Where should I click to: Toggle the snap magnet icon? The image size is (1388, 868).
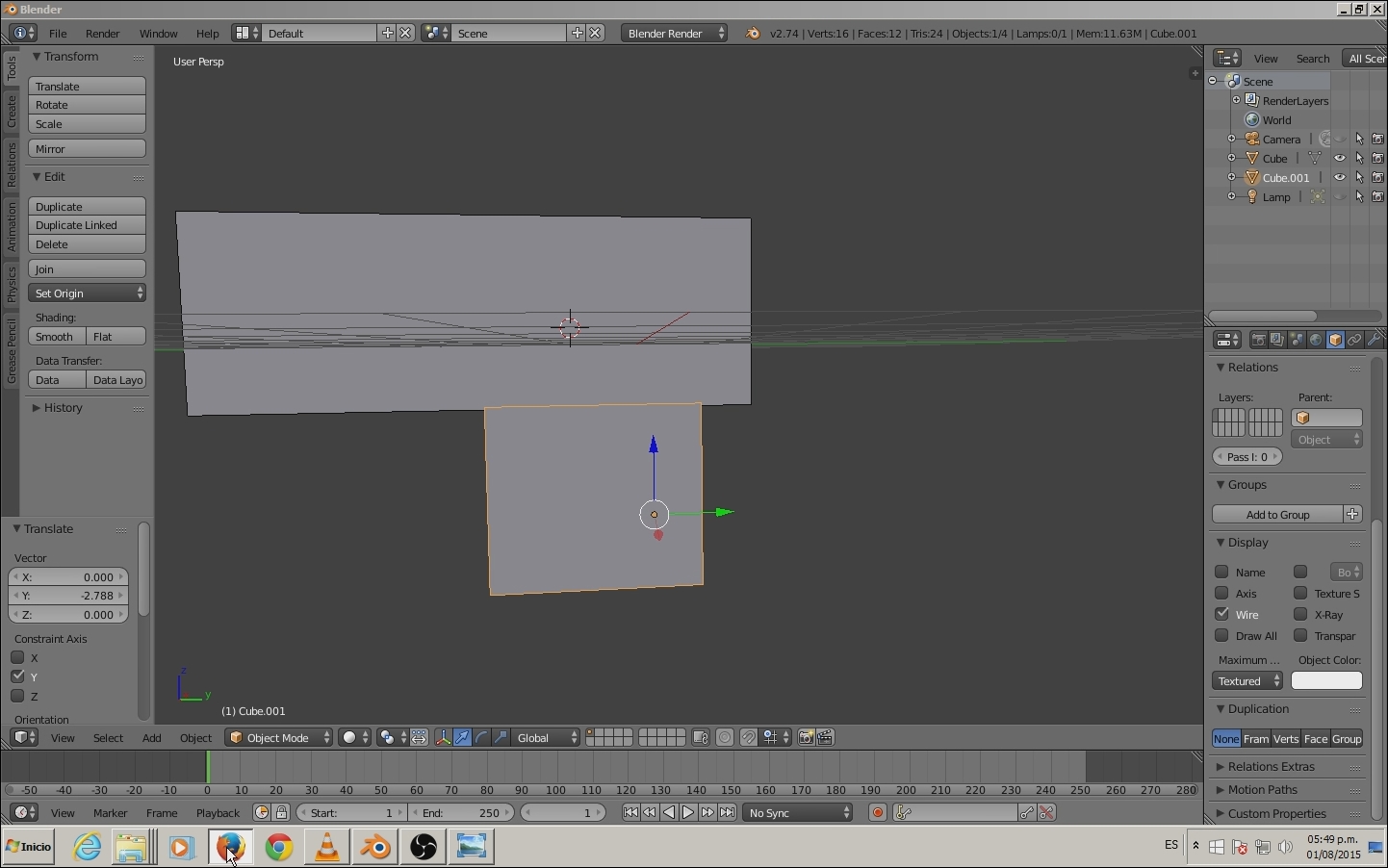pos(750,738)
